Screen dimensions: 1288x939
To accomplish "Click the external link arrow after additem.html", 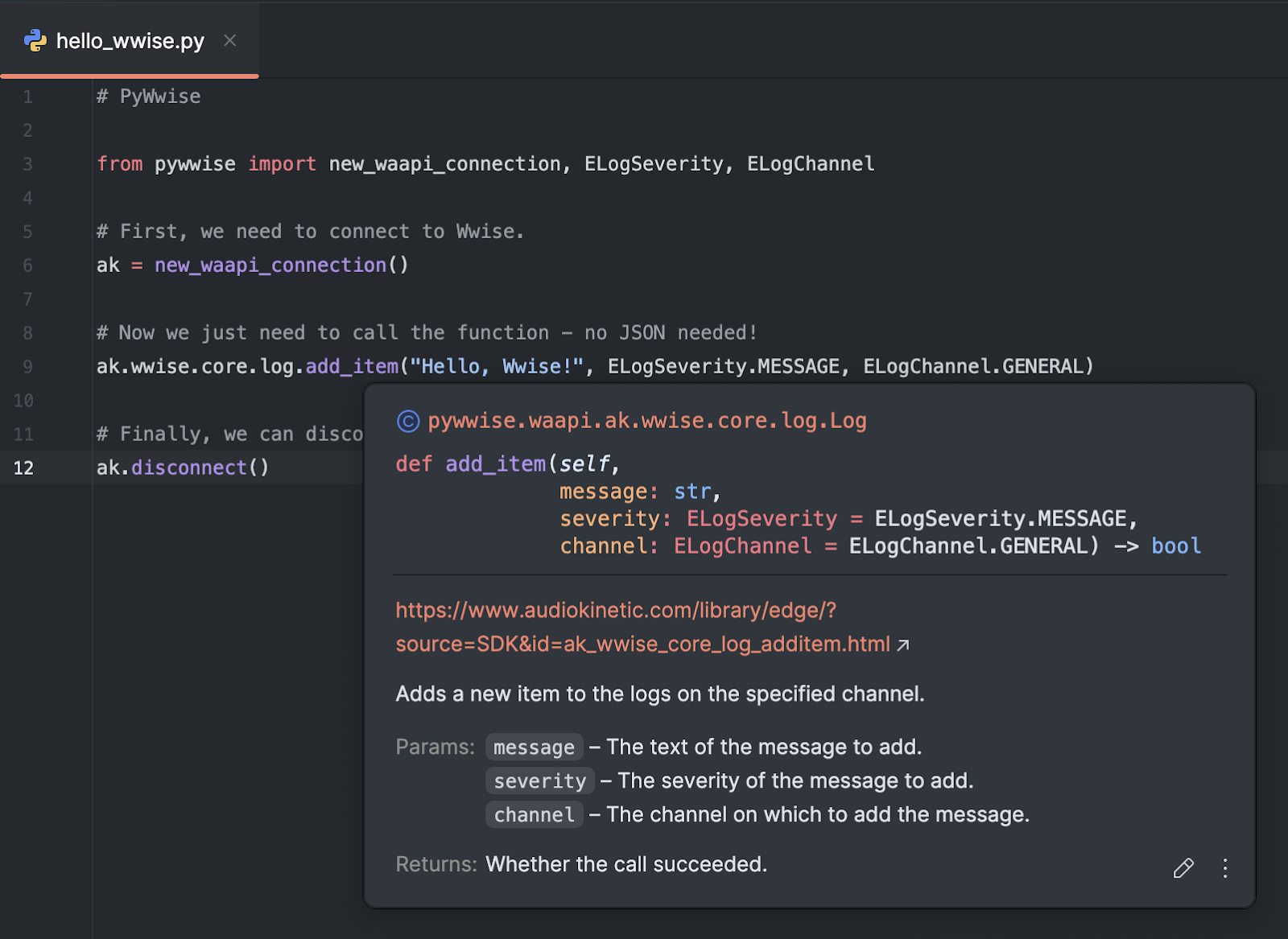I will 903,645.
